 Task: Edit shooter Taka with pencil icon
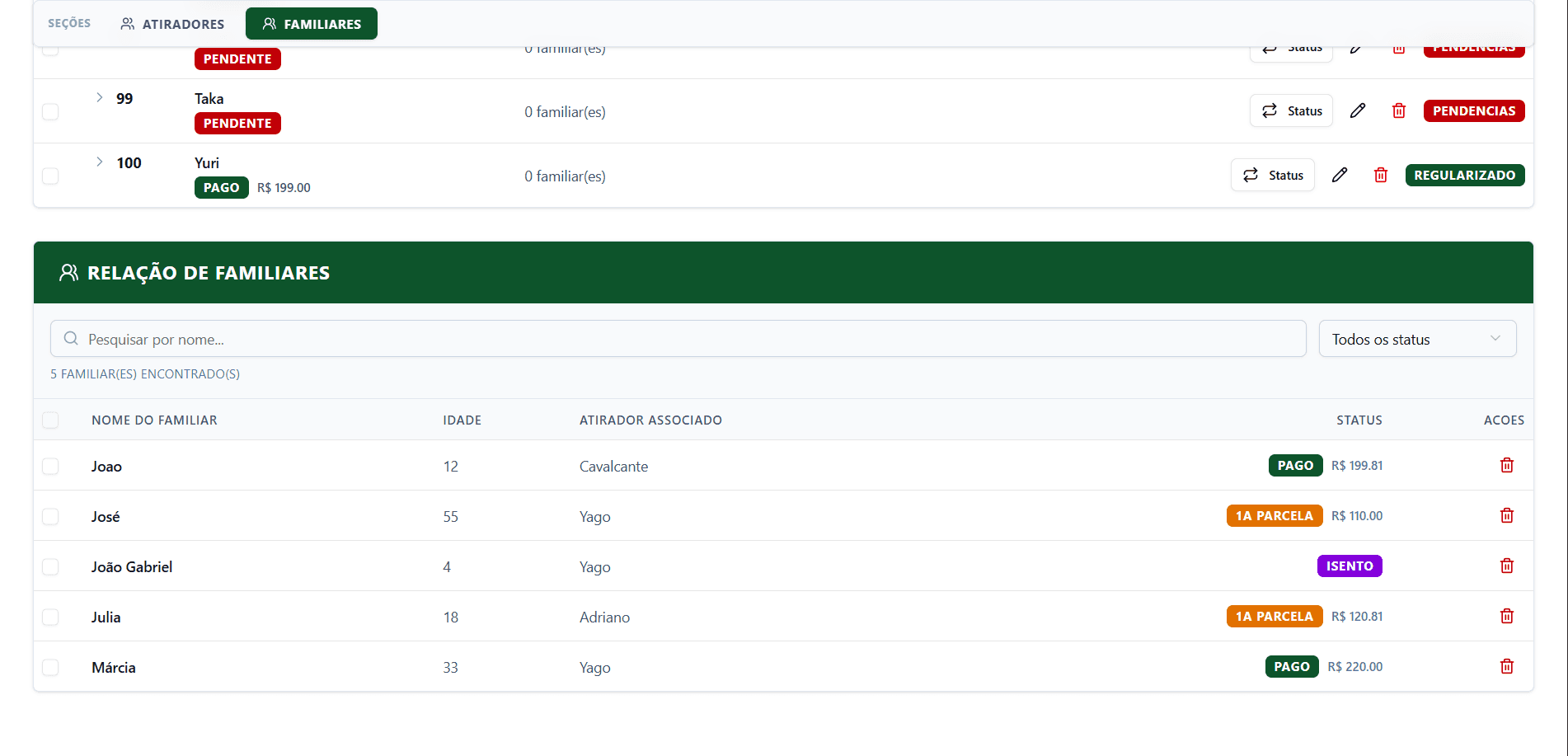tap(1358, 110)
